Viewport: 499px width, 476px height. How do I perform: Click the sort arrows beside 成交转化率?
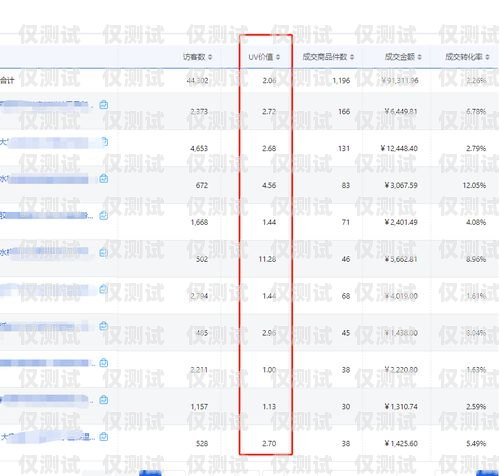coord(487,57)
